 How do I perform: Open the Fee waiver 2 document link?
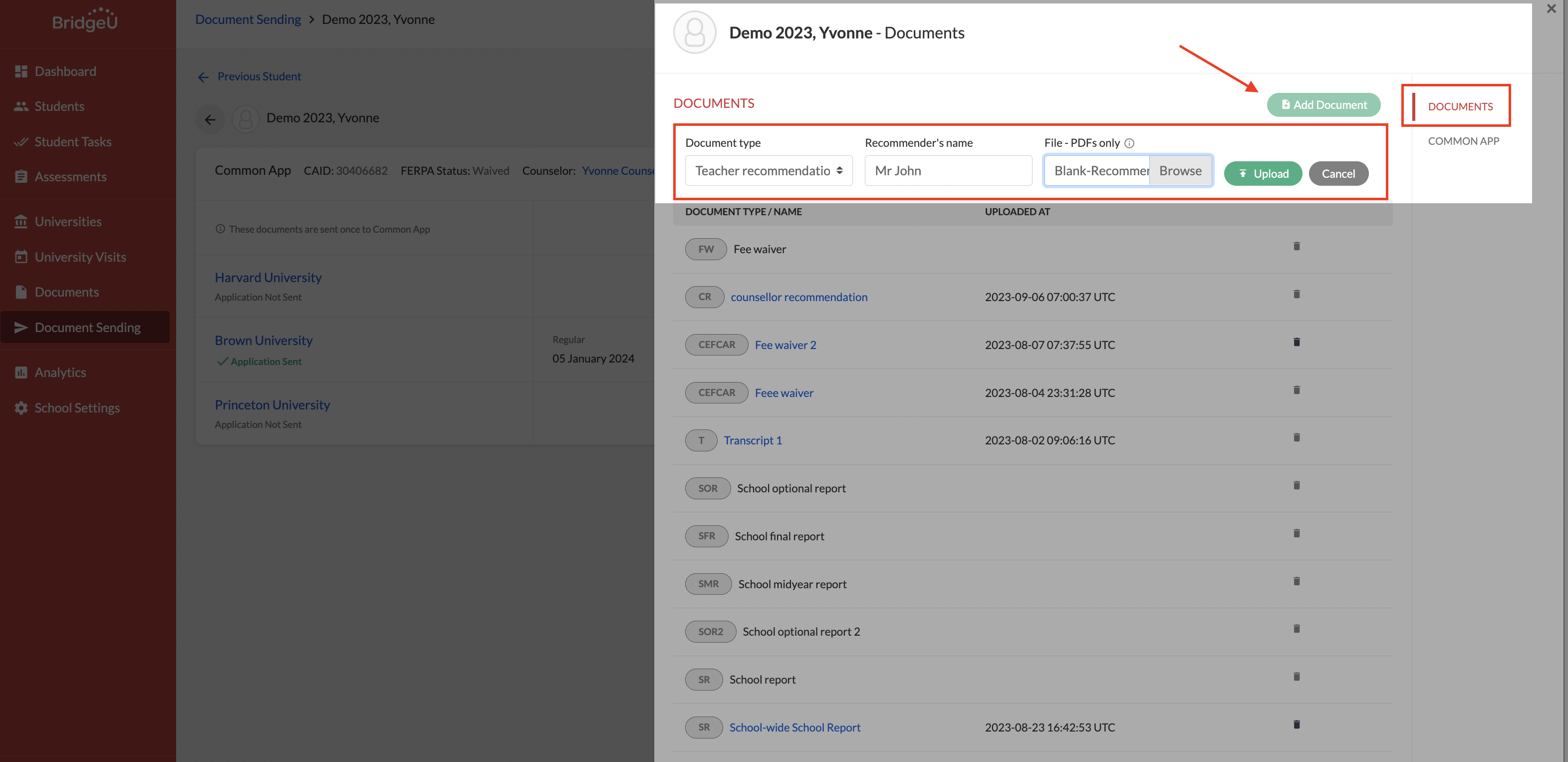pos(785,345)
